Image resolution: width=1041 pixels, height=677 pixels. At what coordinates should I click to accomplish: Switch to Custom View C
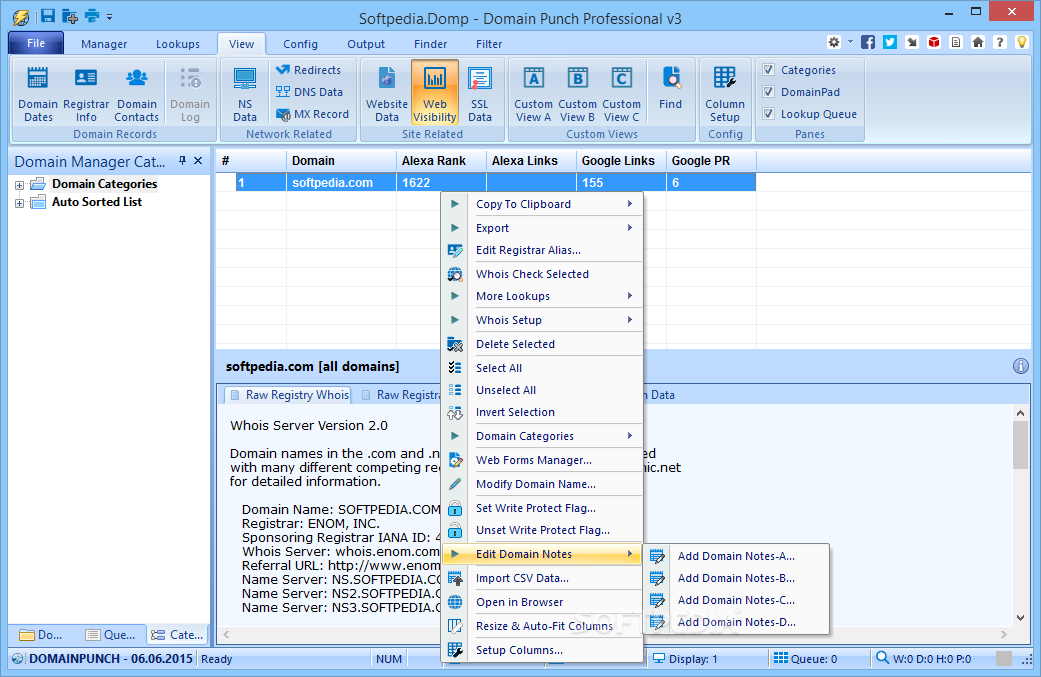pos(621,94)
